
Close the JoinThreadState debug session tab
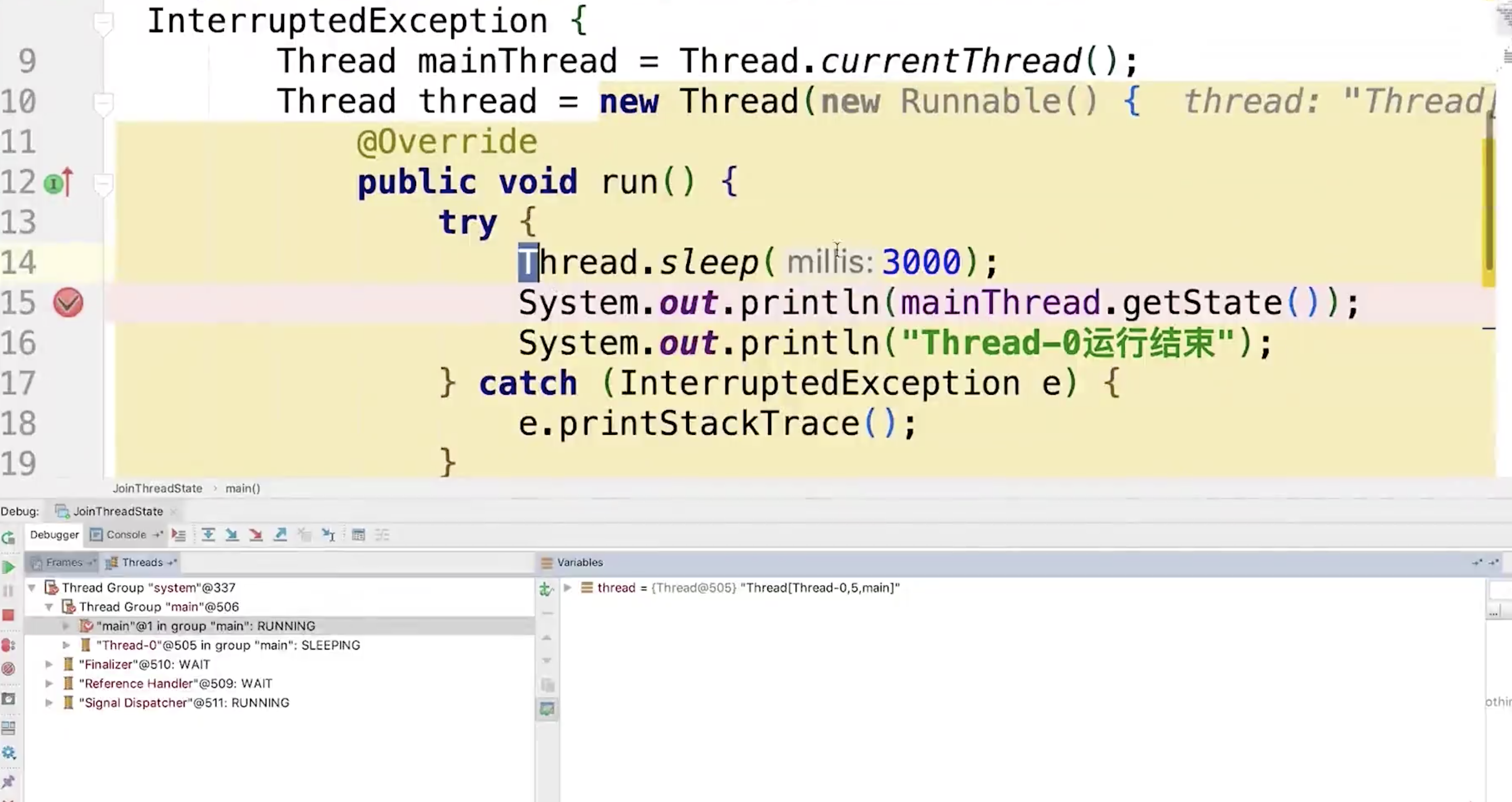(173, 512)
